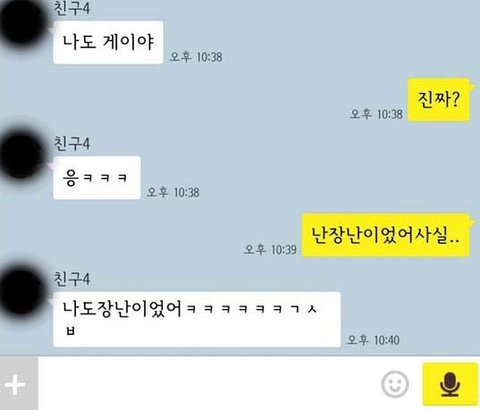480x410 pixels.
Task: Click timestamp beside the '진짜?' bubble
Action: click(x=376, y=114)
